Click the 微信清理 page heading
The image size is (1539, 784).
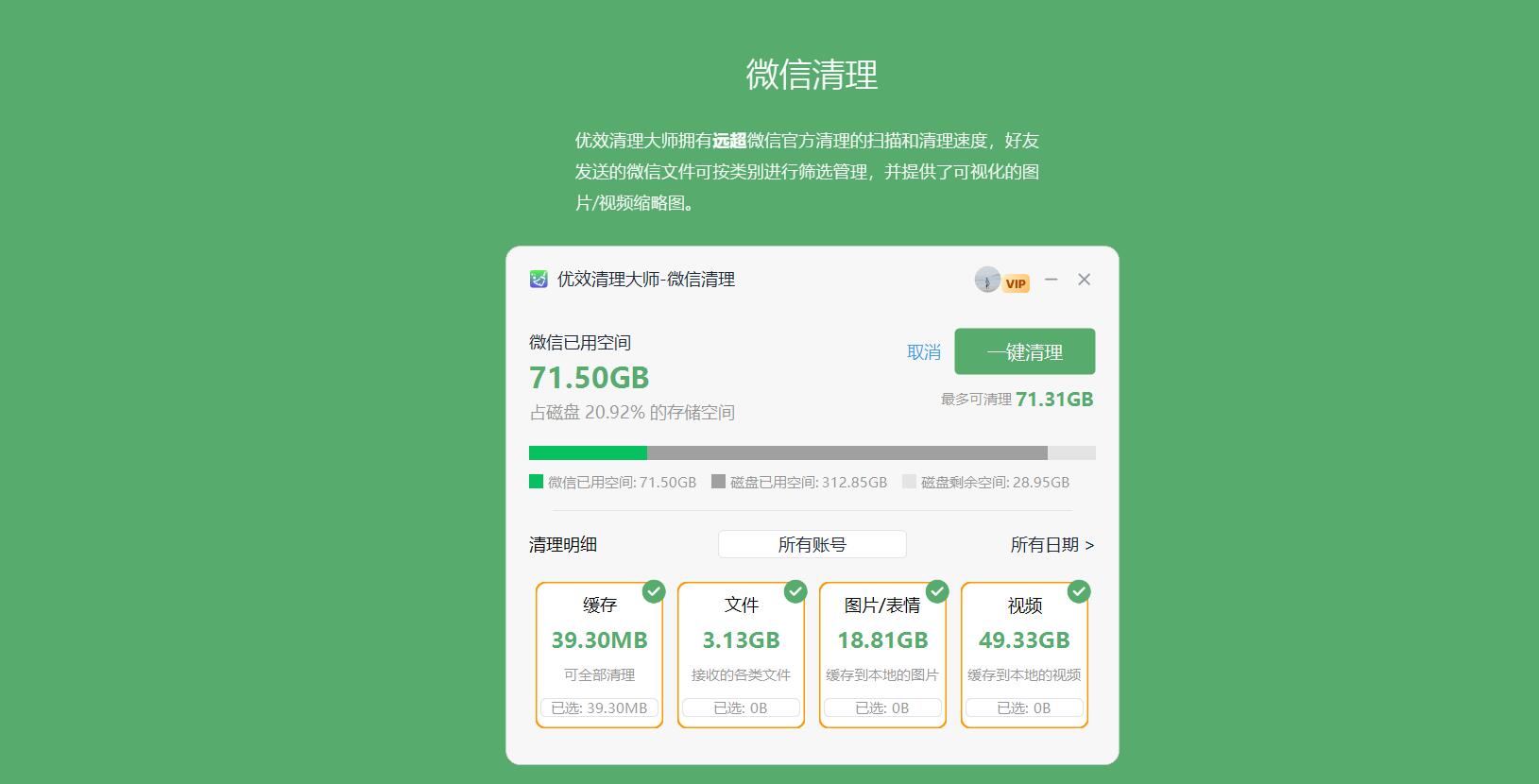pos(812,75)
